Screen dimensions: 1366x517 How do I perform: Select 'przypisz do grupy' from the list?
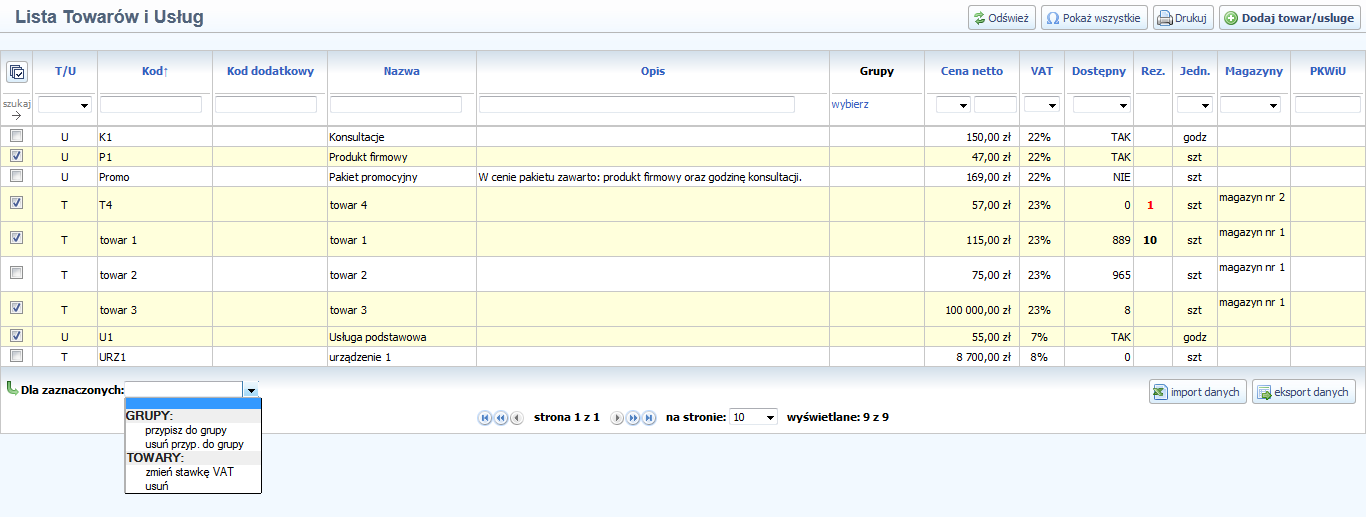[x=185, y=430]
